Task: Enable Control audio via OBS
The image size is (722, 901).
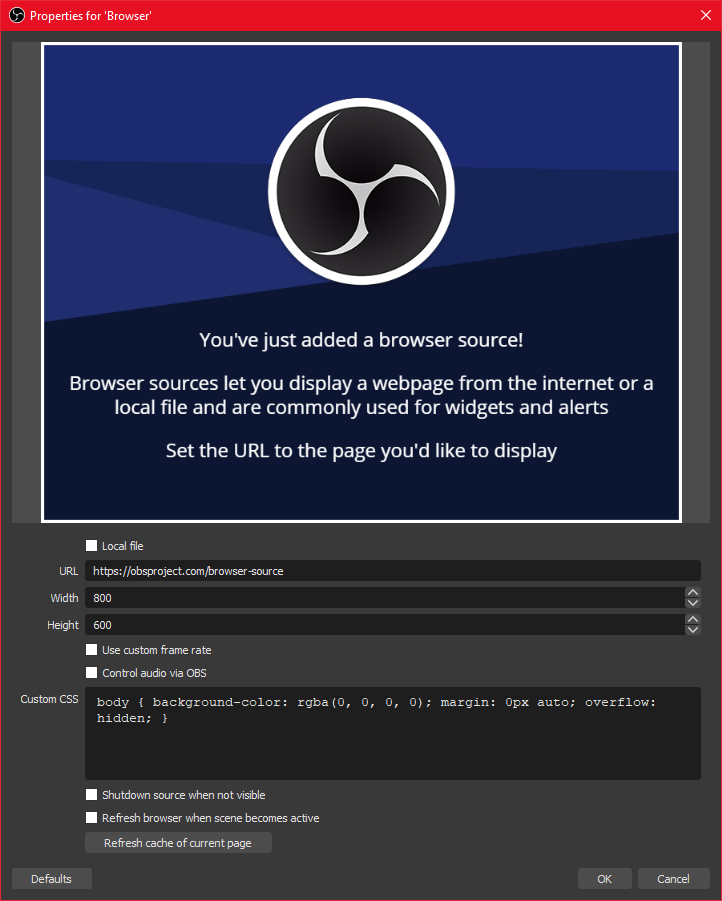Action: coord(91,672)
